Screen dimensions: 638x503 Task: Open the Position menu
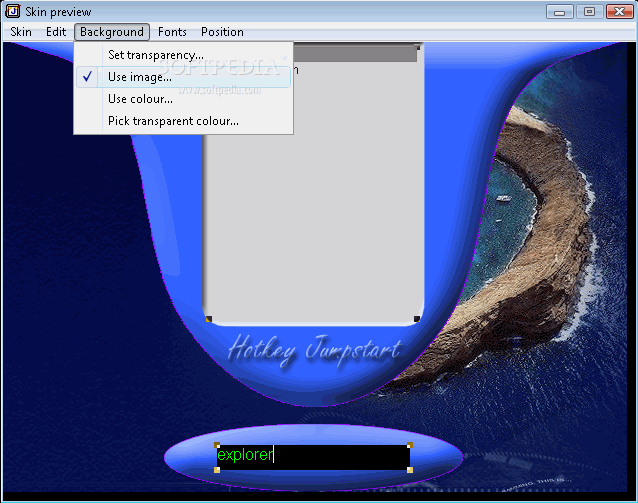(222, 32)
